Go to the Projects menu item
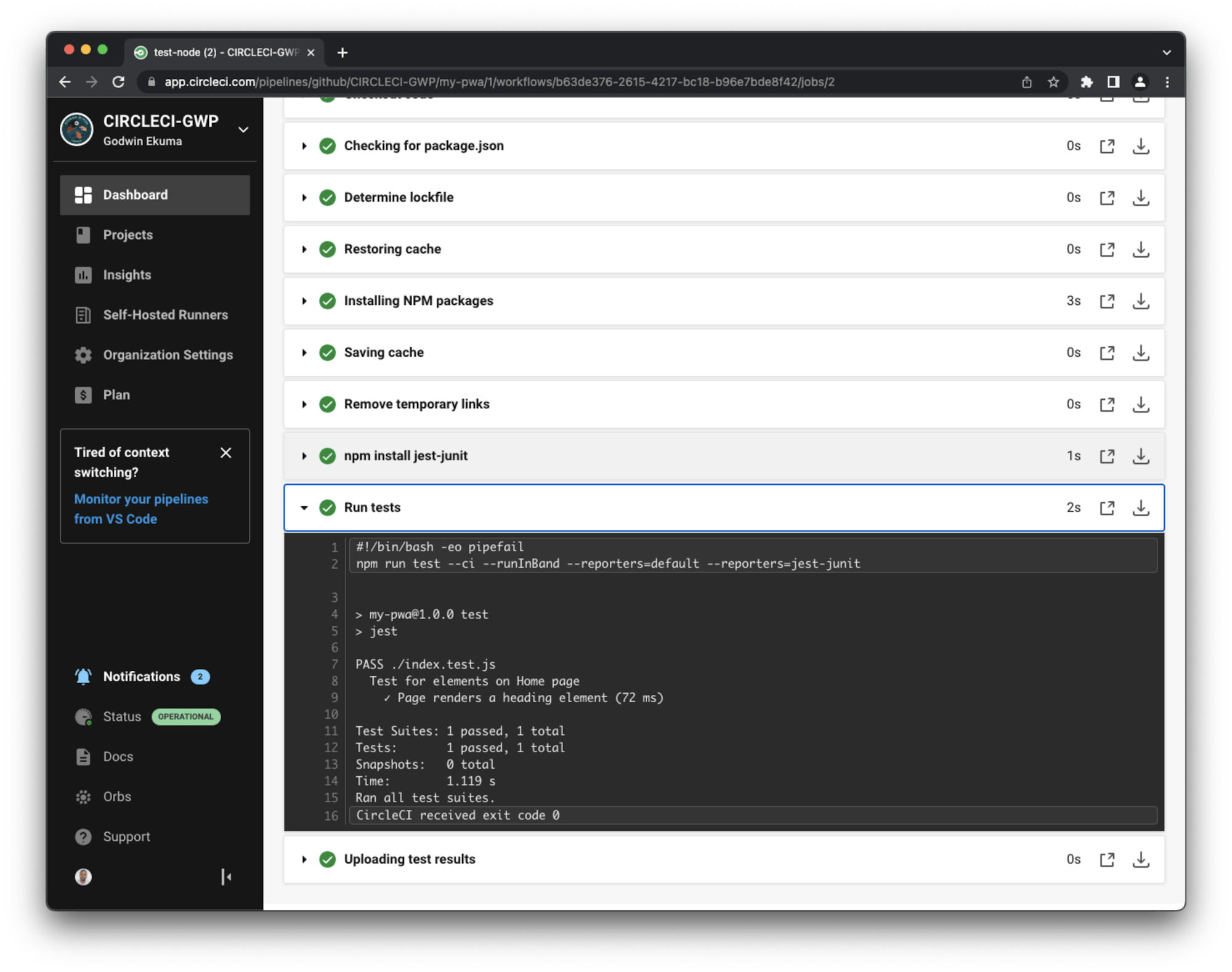Viewport: 1232px width, 972px height. [128, 235]
